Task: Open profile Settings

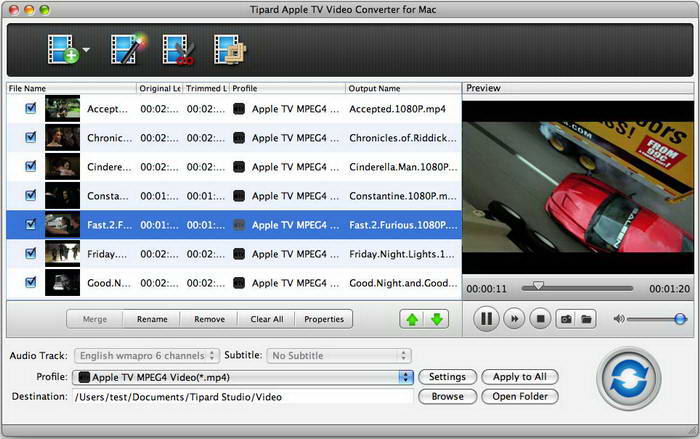Action: click(447, 377)
